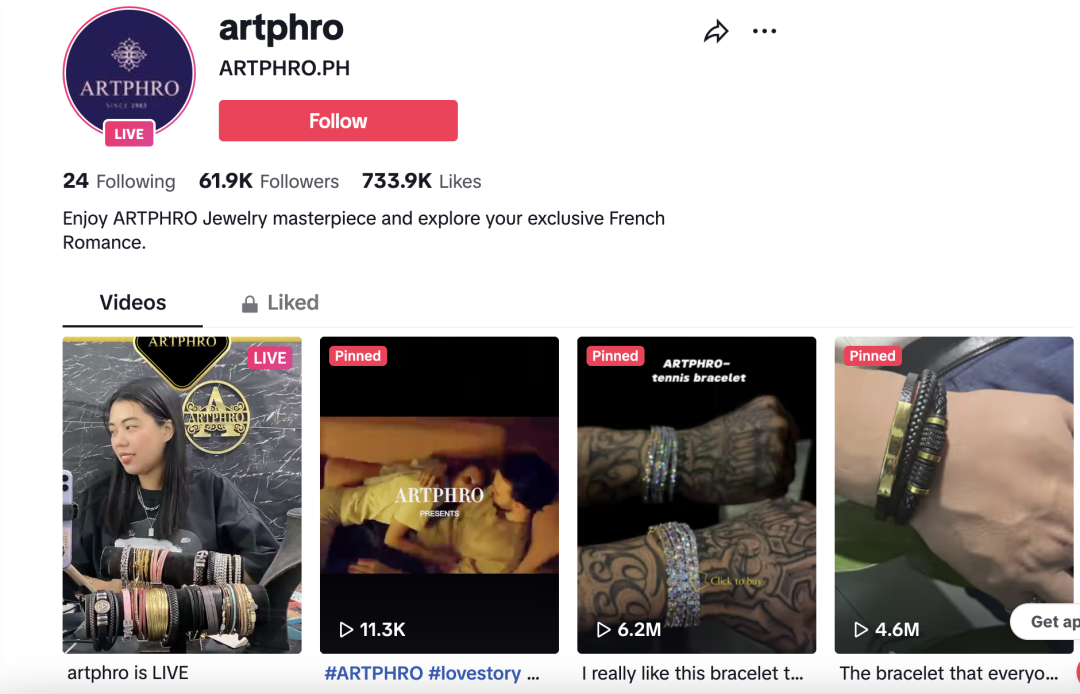Open the 61.9K Followers list

(269, 181)
